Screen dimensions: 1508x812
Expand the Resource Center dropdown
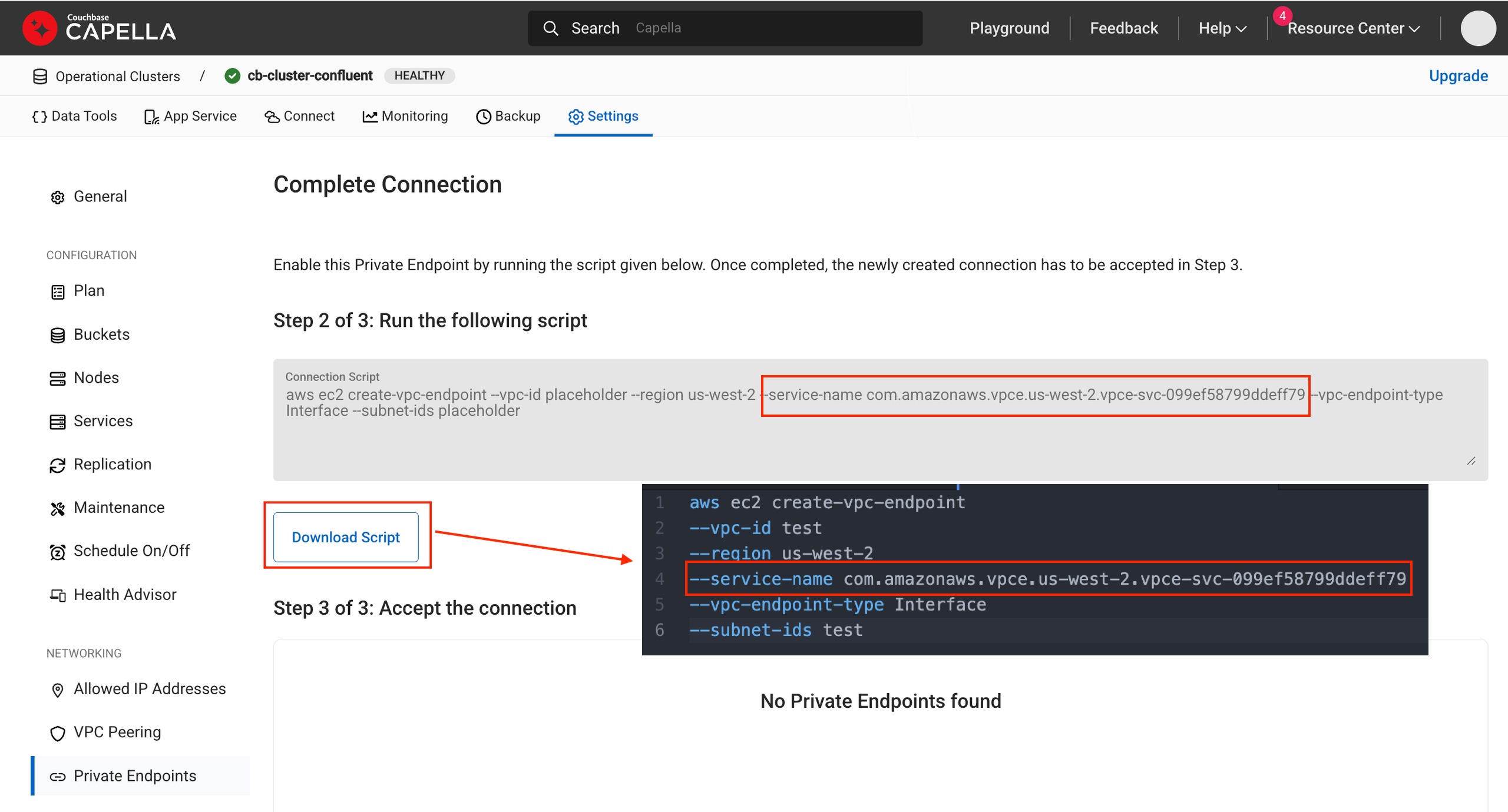pos(1354,28)
